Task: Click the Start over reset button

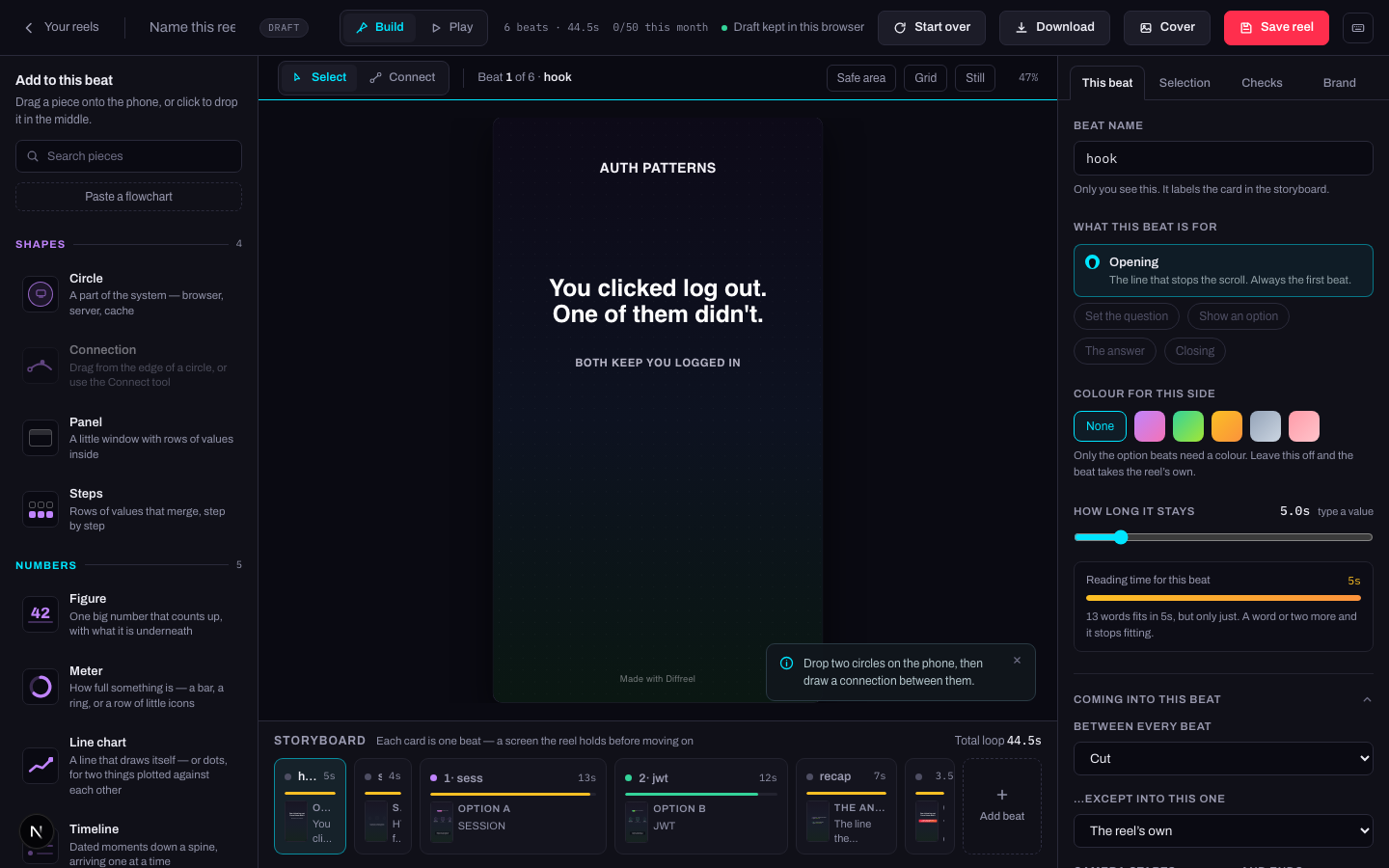Action: click(x=932, y=28)
